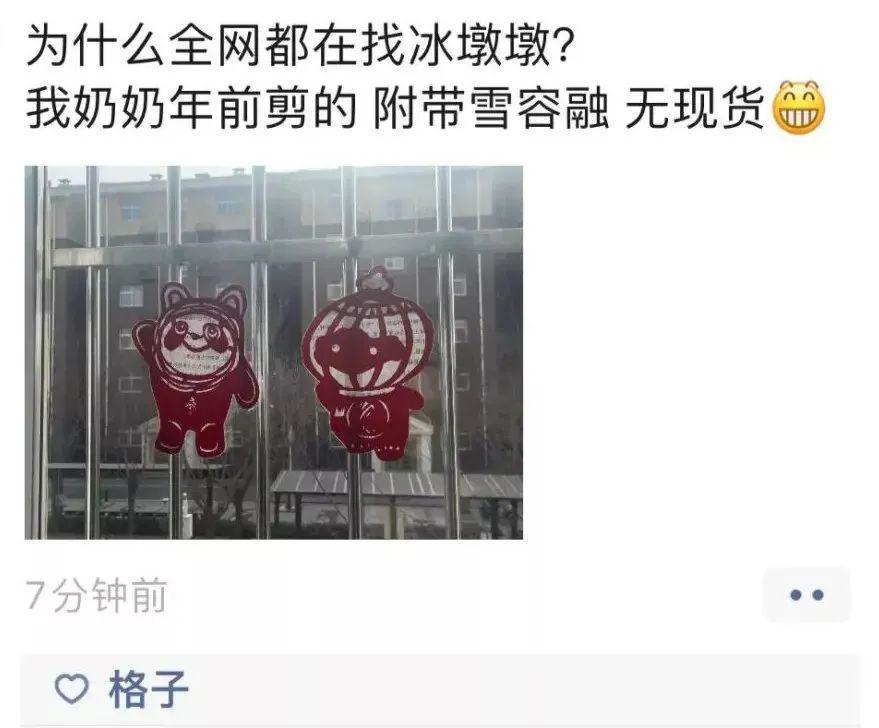Click the grinning emoji after 无现货
Image resolution: width=879 pixels, height=728 pixels.
(799, 107)
